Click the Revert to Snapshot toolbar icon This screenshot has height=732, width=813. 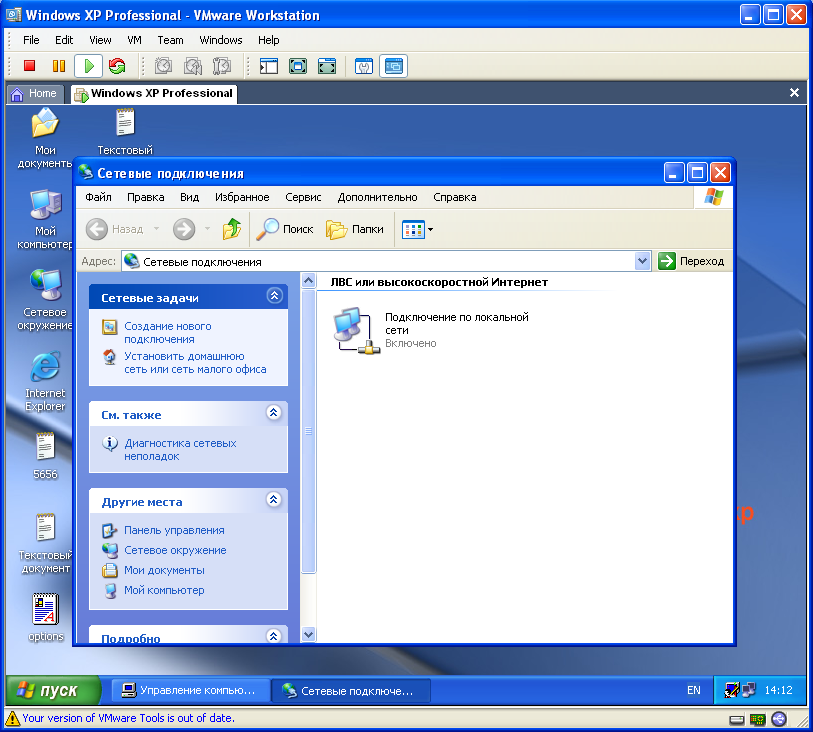click(192, 66)
